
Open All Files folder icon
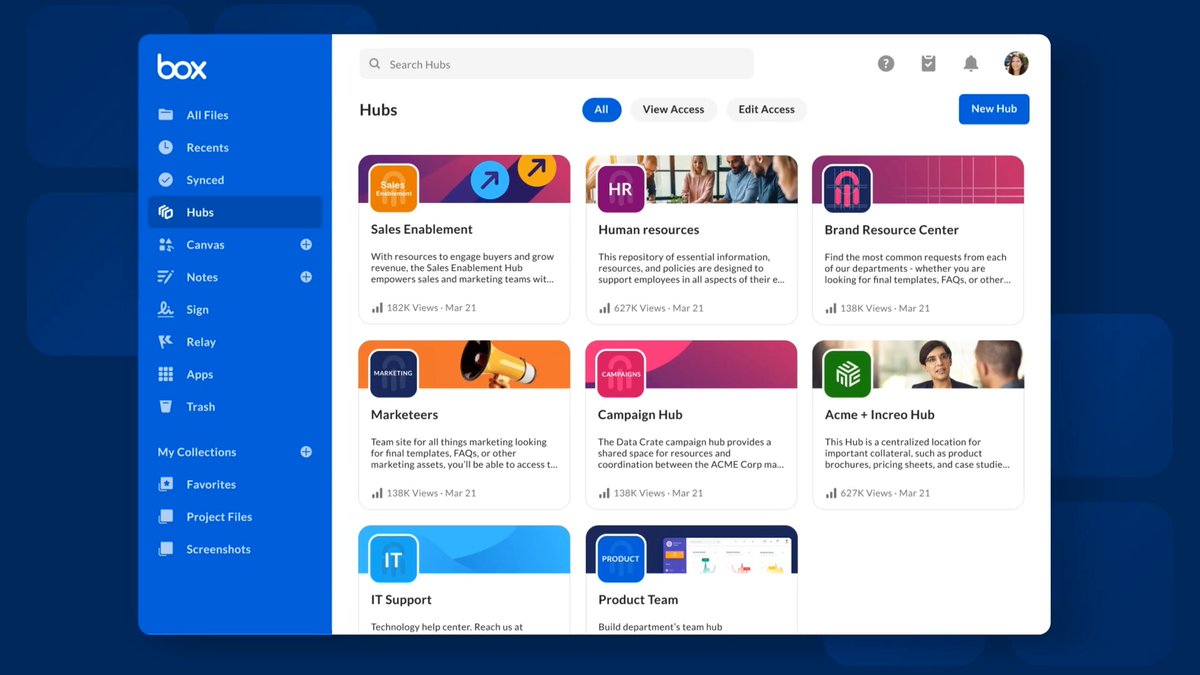(x=166, y=115)
